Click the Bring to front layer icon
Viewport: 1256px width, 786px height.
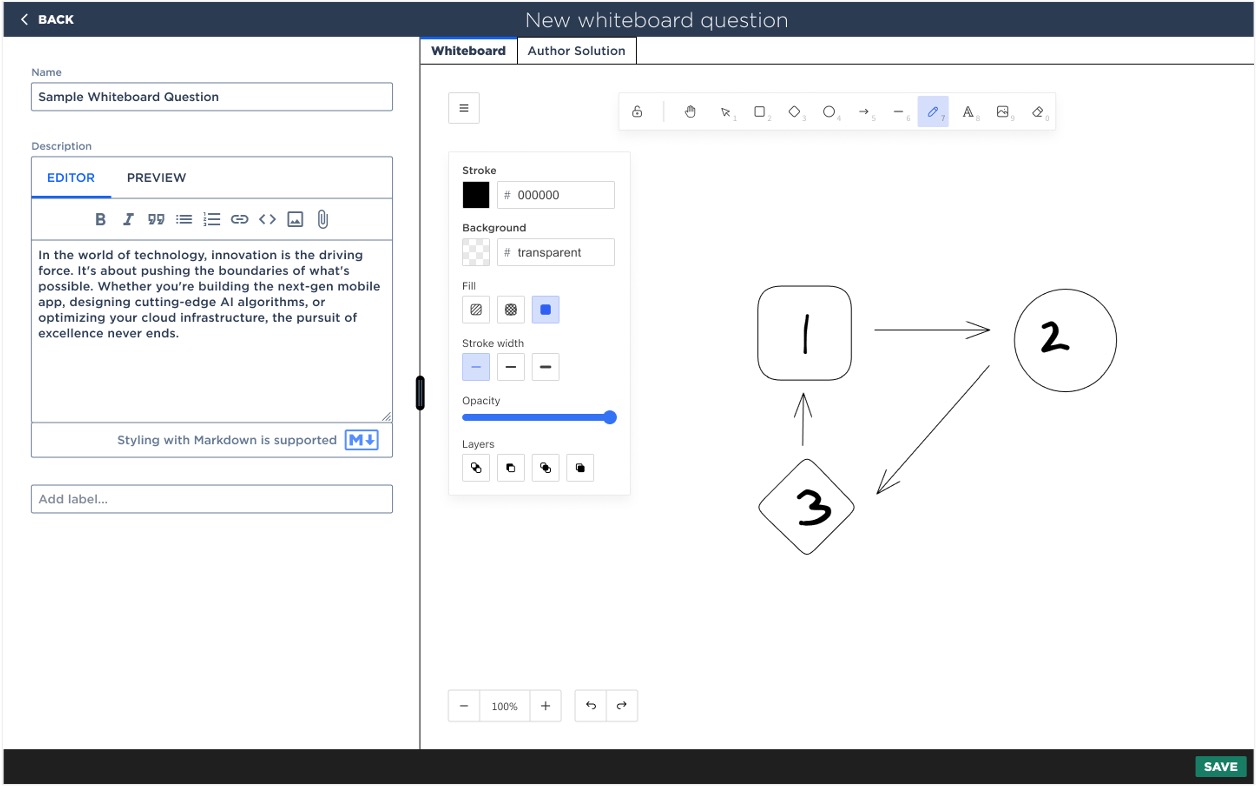[x=580, y=468]
